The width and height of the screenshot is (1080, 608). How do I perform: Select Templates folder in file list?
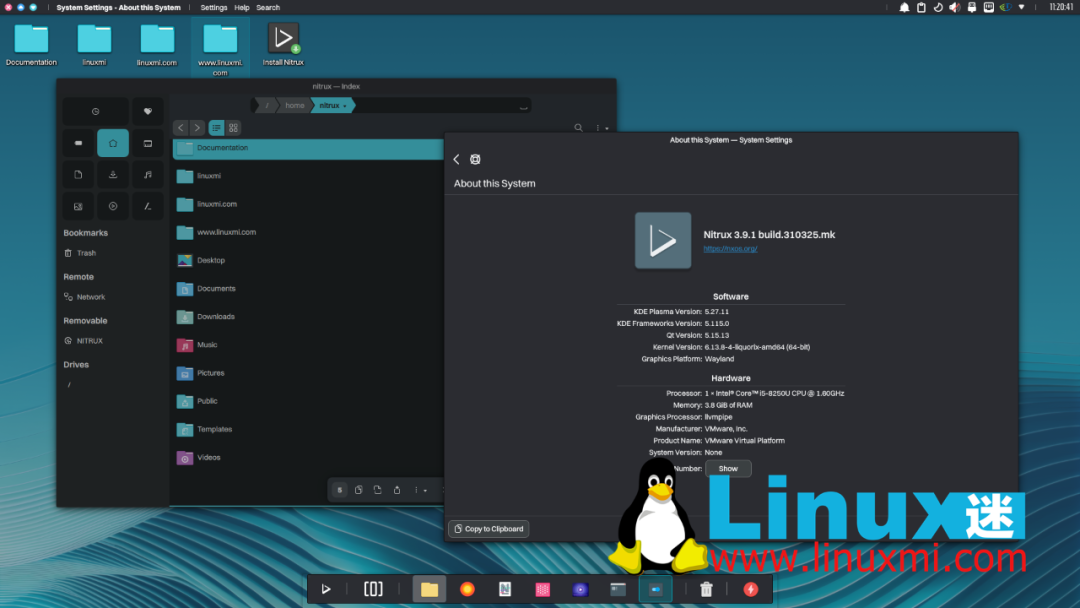(308, 430)
